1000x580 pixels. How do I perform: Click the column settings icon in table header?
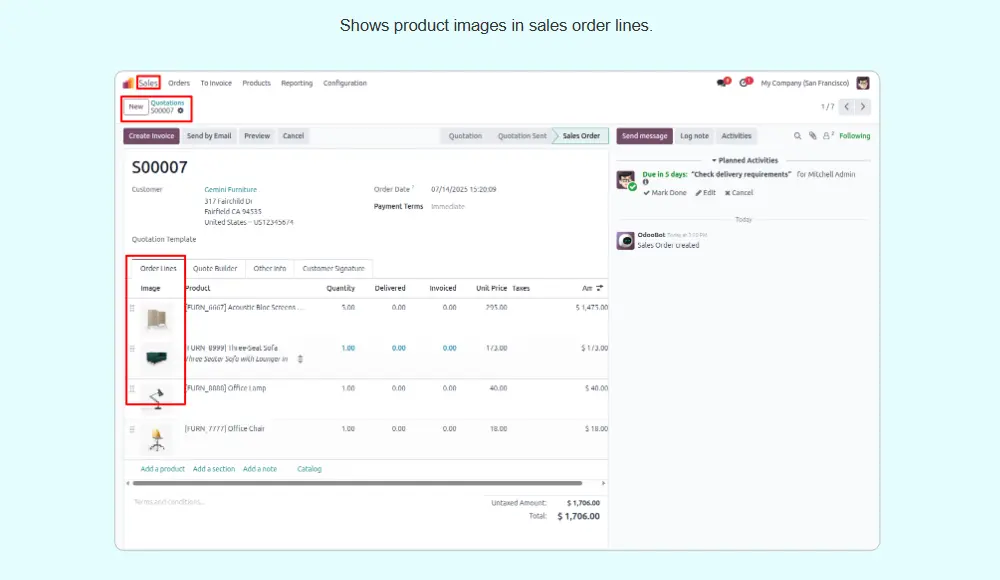[599, 288]
